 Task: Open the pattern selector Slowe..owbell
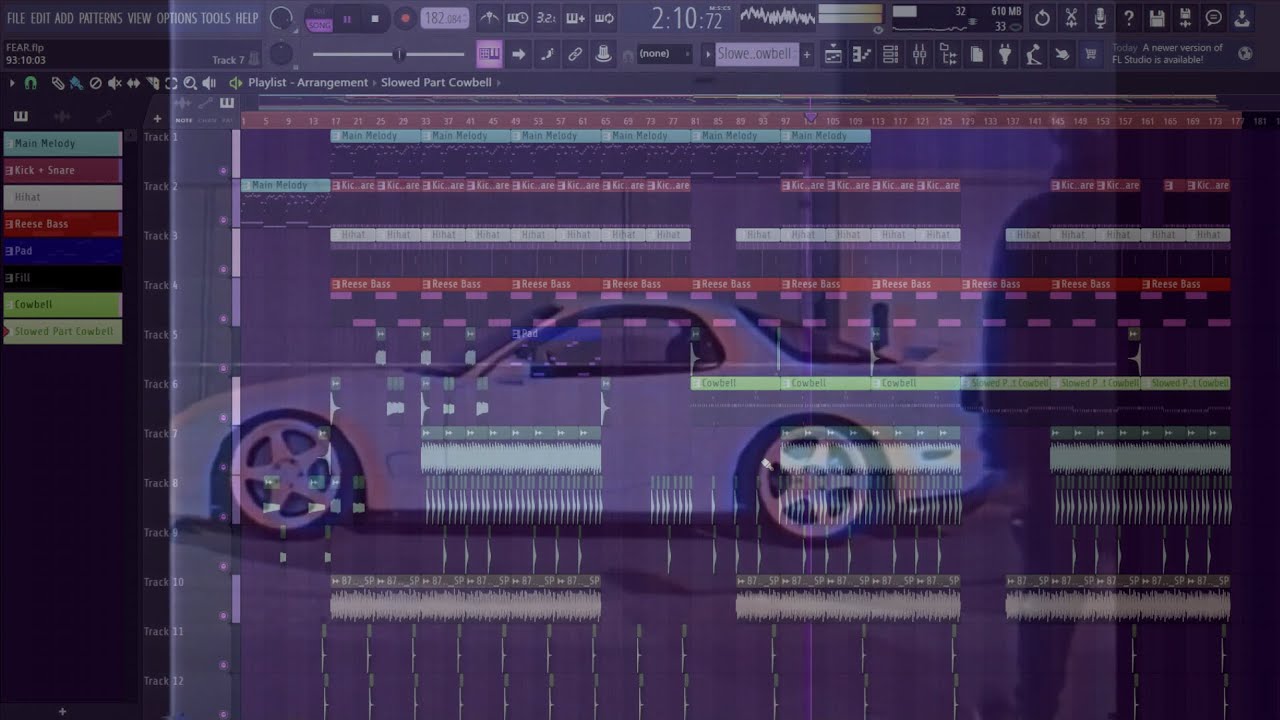point(756,54)
